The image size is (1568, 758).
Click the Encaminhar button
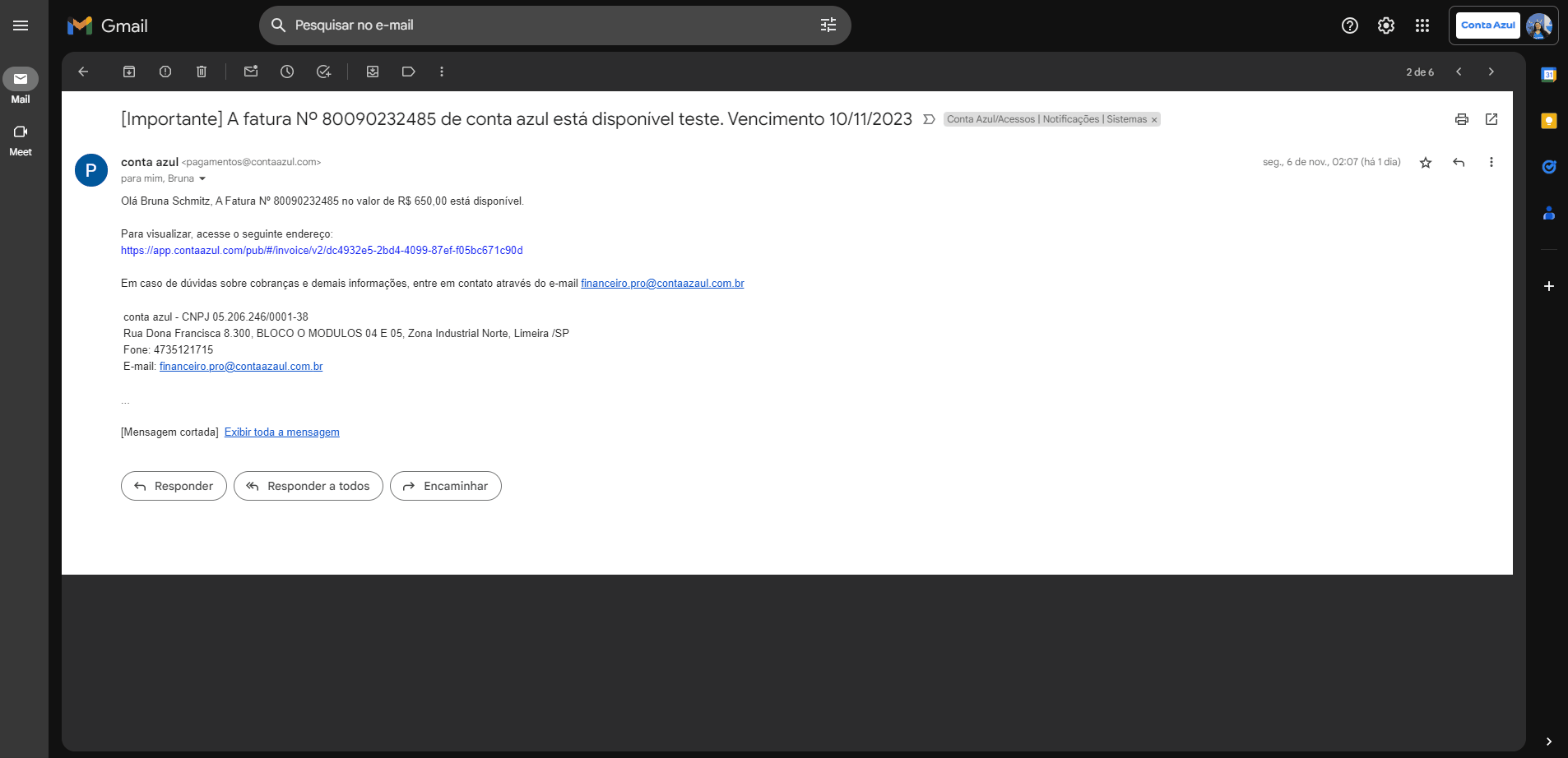point(446,486)
